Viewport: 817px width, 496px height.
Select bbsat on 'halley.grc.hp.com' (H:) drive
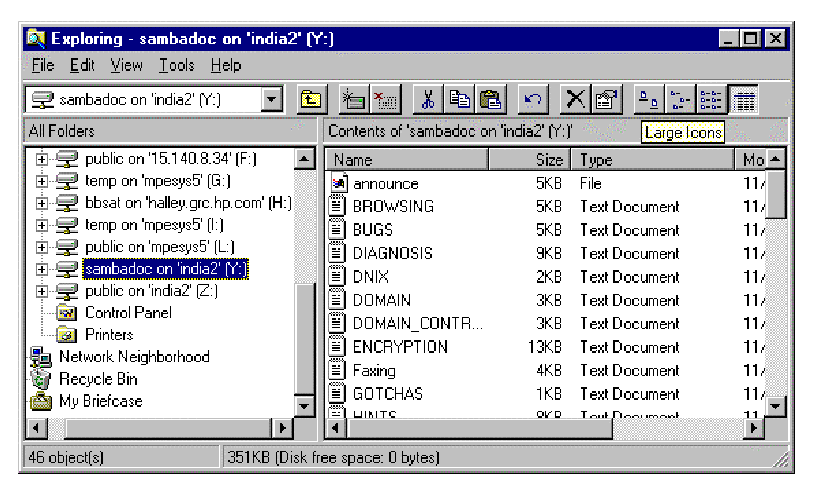point(188,203)
